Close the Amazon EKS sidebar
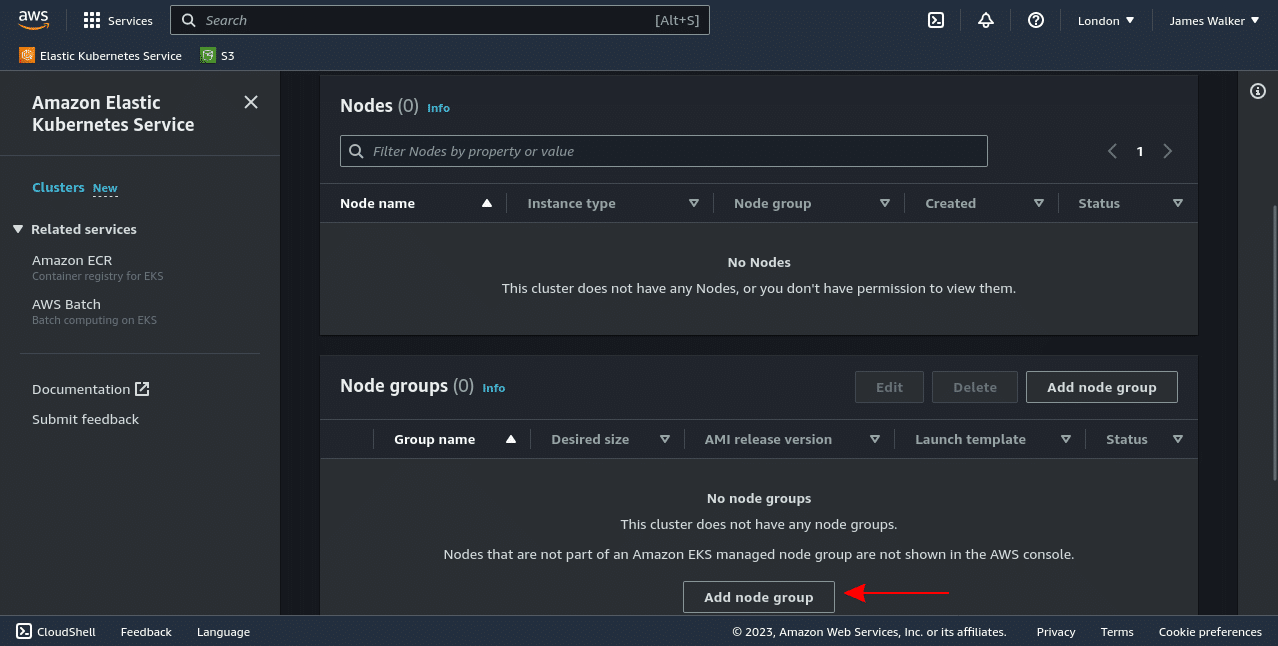1278x646 pixels. 251,102
